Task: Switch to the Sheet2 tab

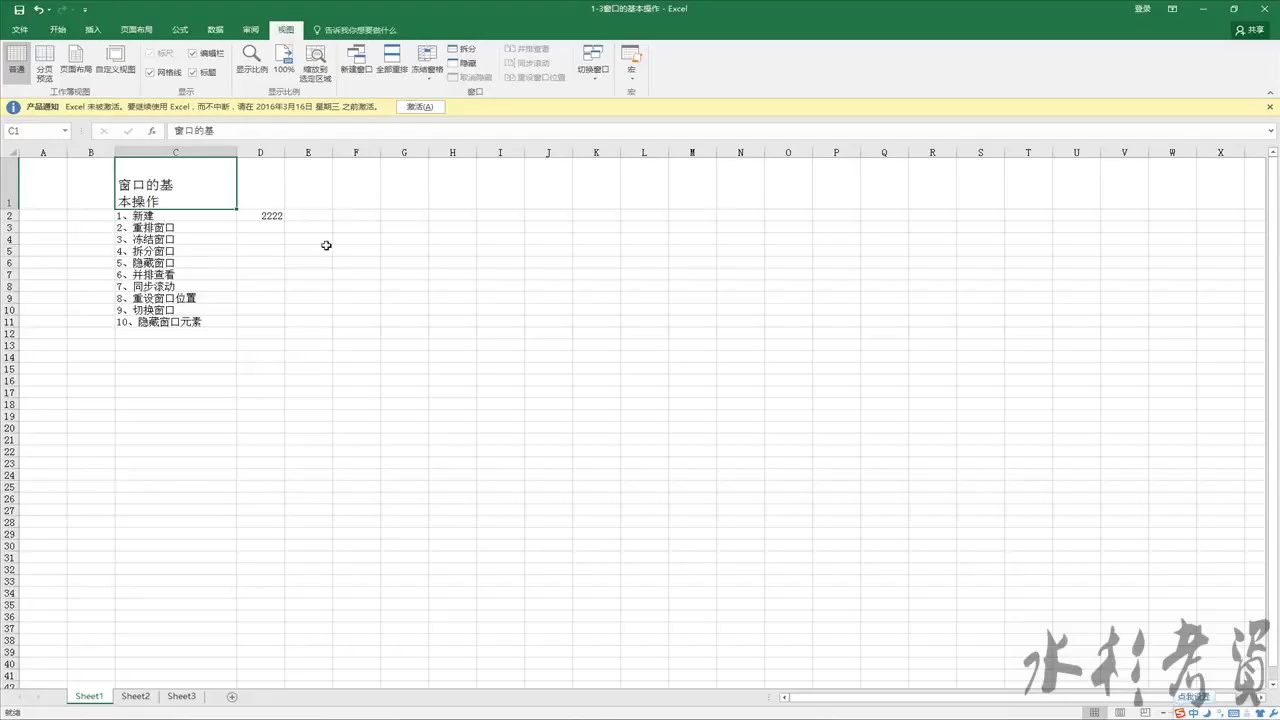Action: click(135, 696)
